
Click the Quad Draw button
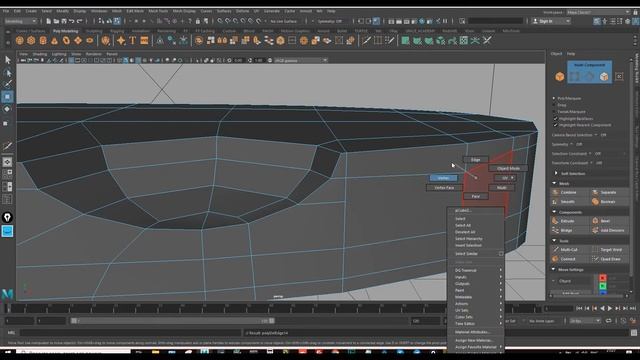pyautogui.click(x=609, y=259)
